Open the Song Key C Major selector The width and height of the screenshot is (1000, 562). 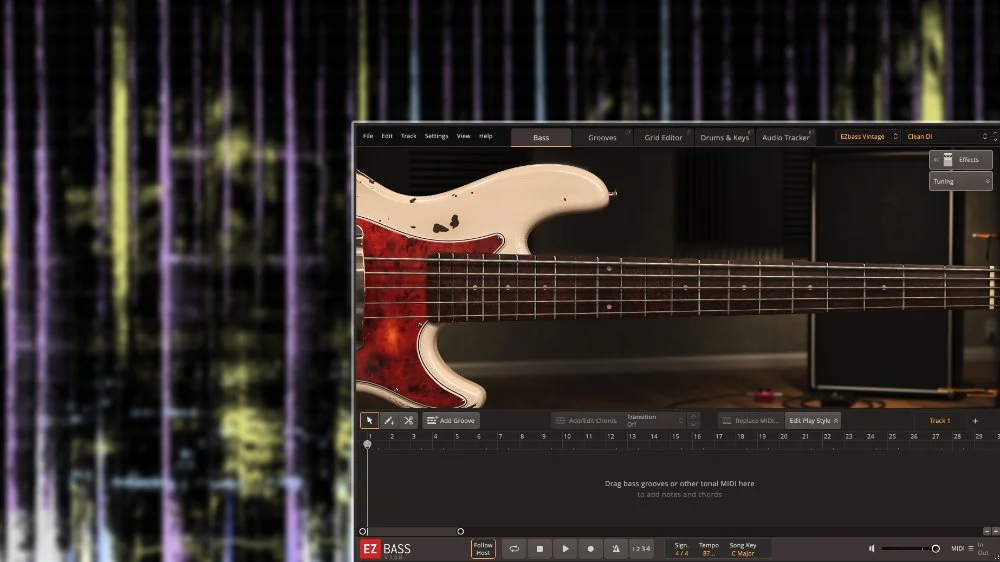tap(742, 549)
